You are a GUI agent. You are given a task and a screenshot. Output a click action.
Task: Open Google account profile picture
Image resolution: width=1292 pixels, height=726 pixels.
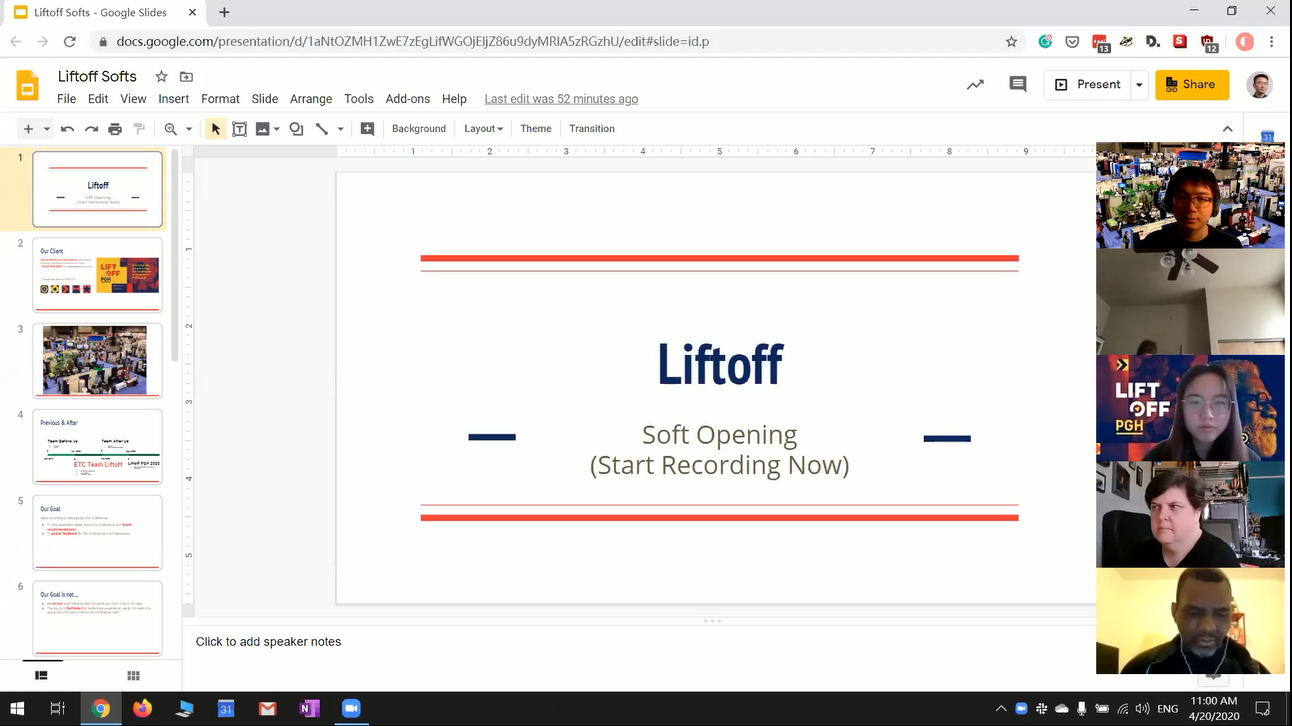tap(1260, 85)
